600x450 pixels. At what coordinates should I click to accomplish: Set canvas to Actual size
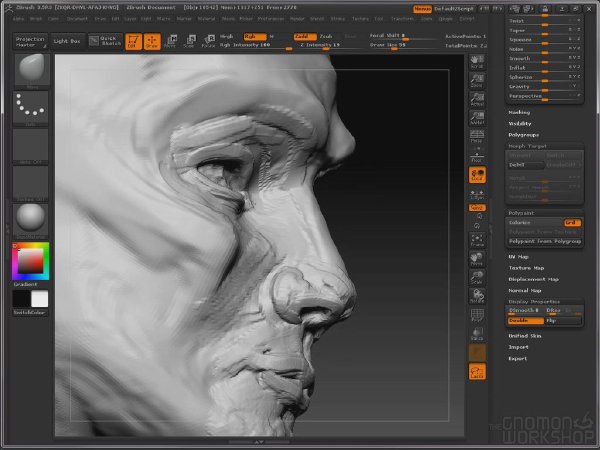point(477,99)
